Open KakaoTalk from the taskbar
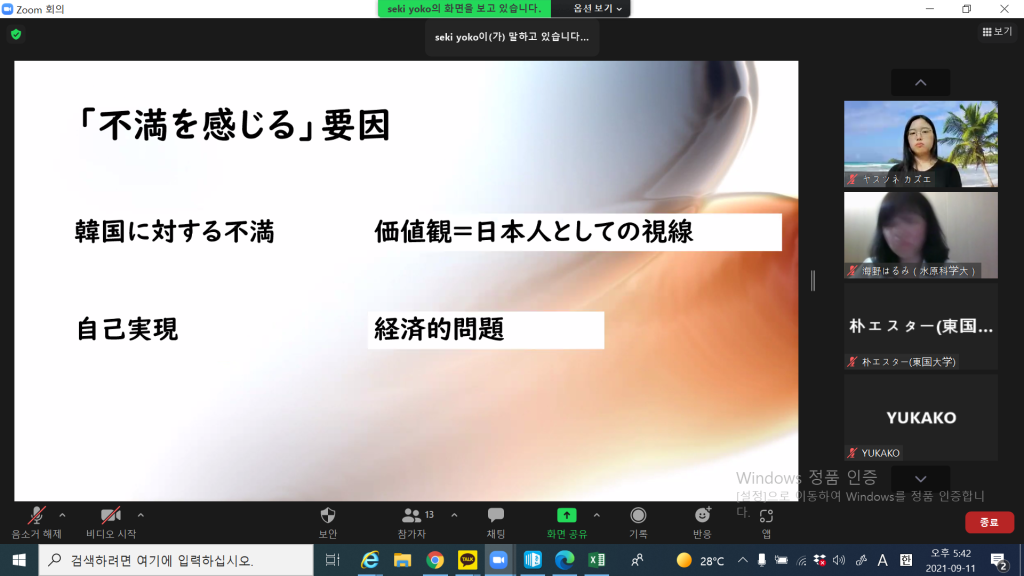This screenshot has height=576, width=1024. (x=467, y=560)
